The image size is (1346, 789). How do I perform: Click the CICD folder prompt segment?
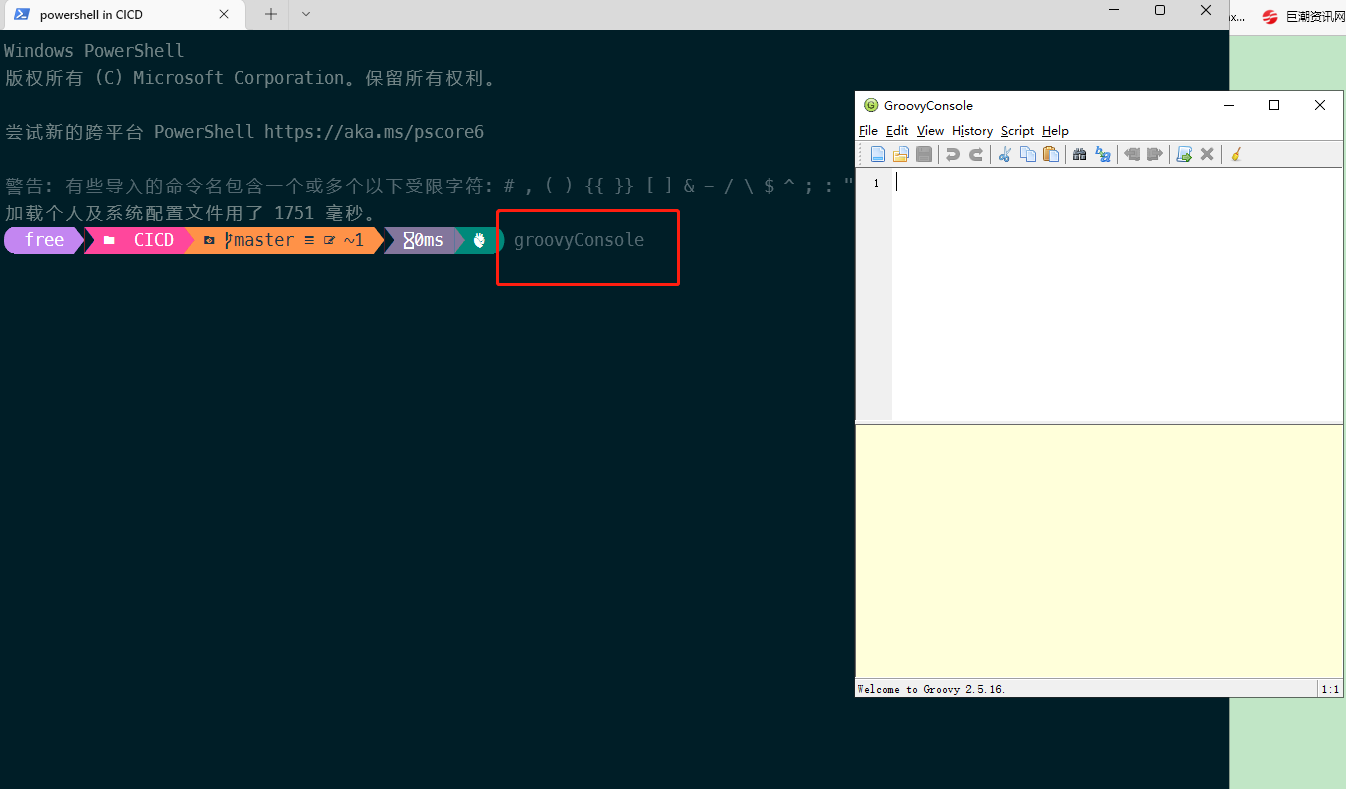click(140, 240)
